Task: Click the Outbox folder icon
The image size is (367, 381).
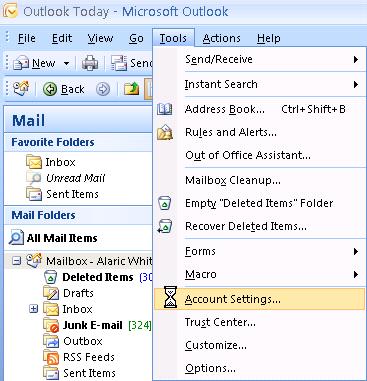Action: pos(51,341)
